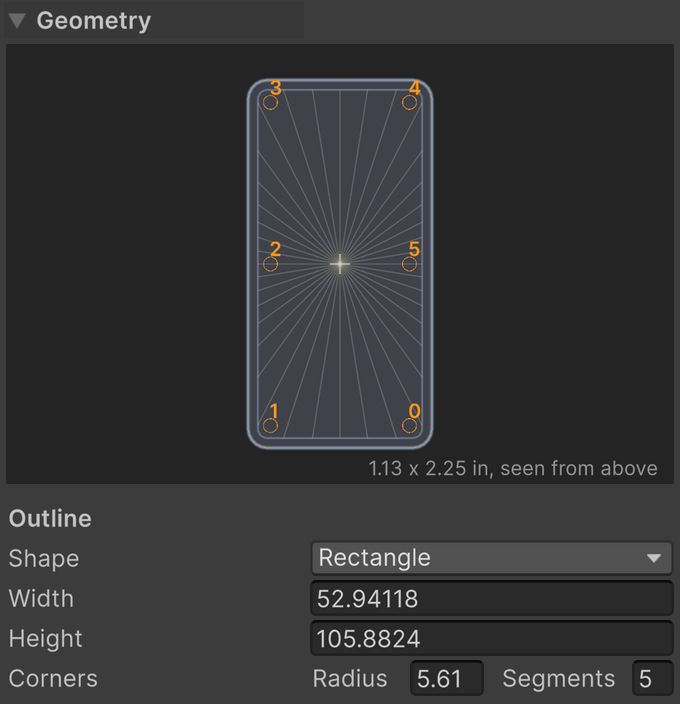Click the Corners label
Viewport: 680px width, 704px height.
click(x=53, y=678)
